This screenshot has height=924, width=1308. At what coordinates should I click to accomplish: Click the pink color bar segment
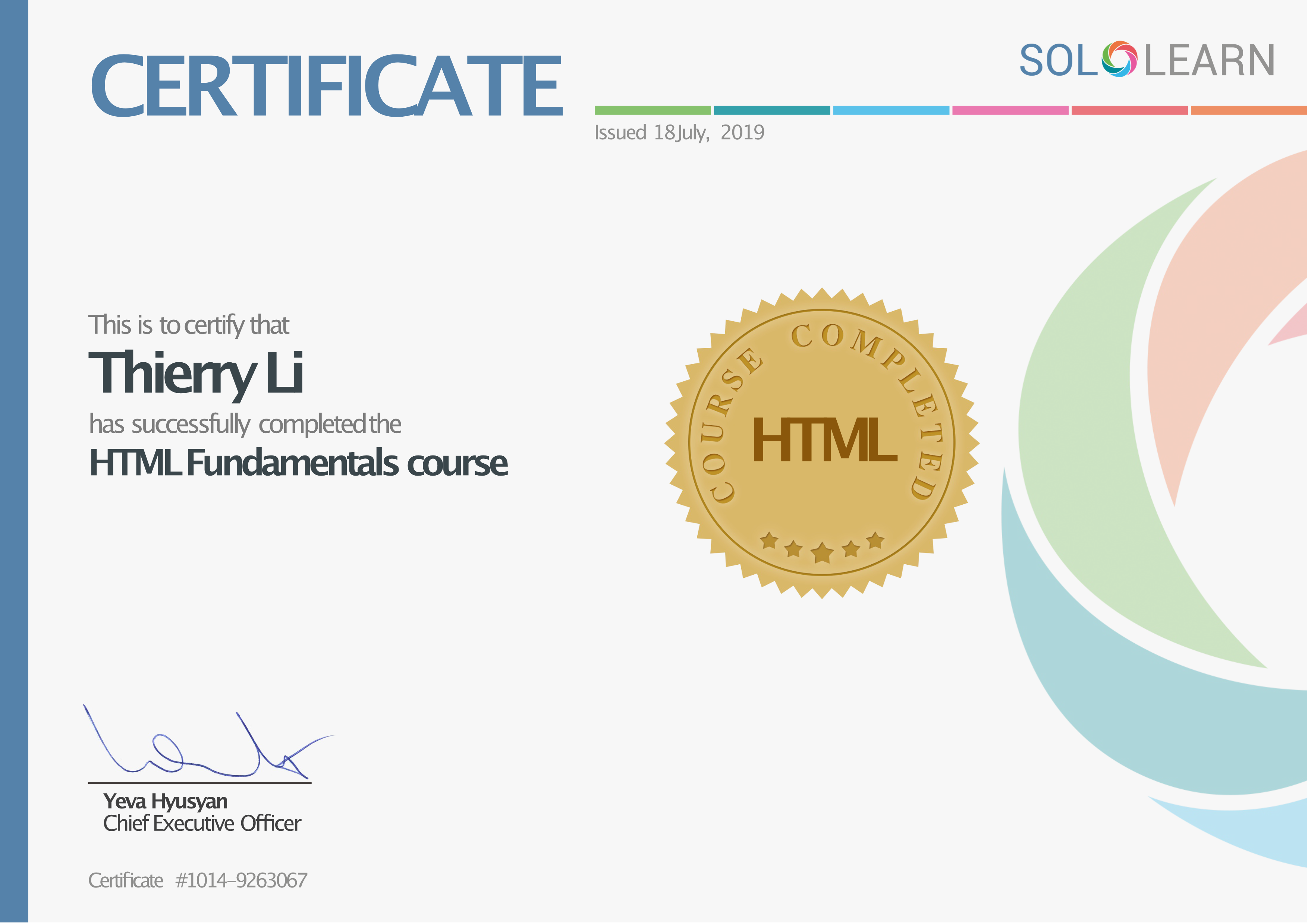(x=1010, y=110)
